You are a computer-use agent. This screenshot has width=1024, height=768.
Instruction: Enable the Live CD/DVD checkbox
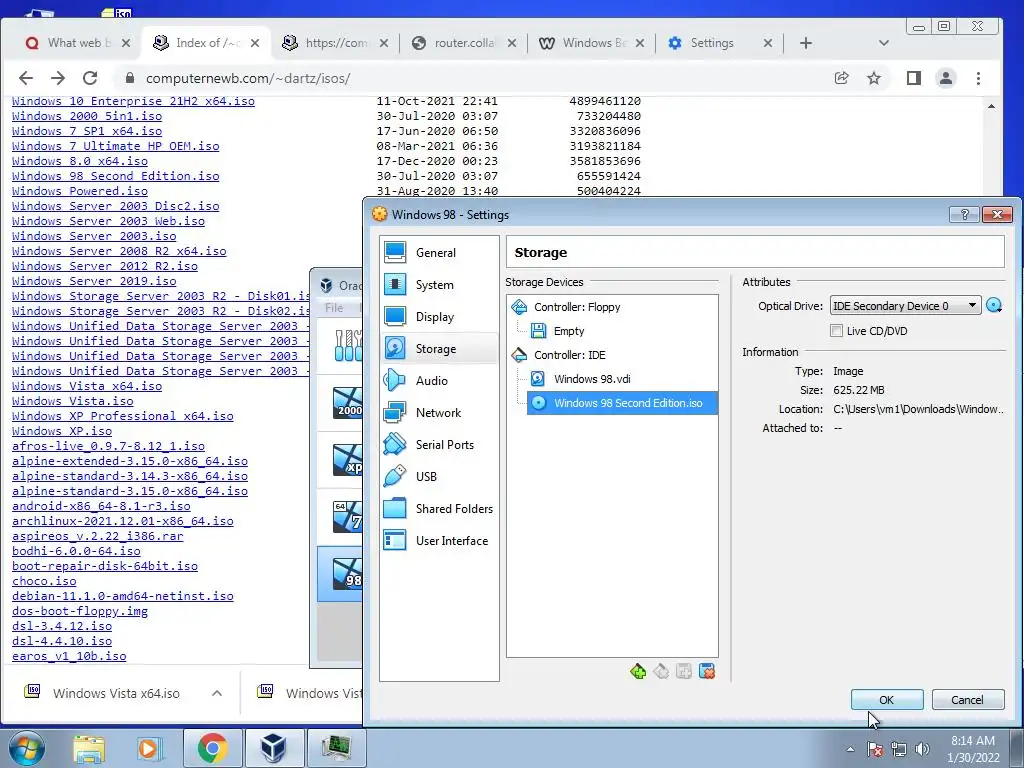point(836,330)
